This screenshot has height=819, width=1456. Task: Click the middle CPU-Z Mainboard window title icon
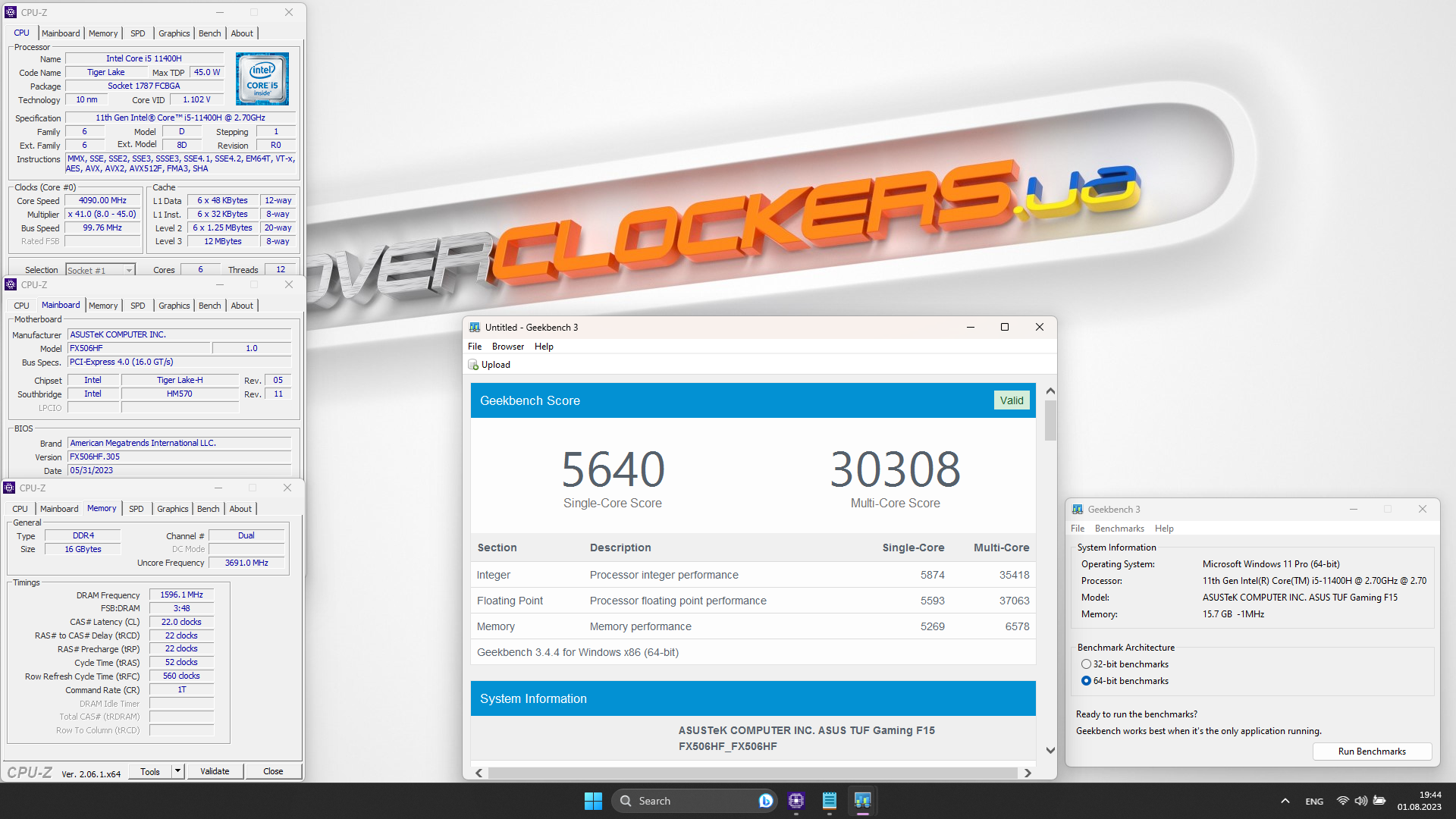coord(11,284)
